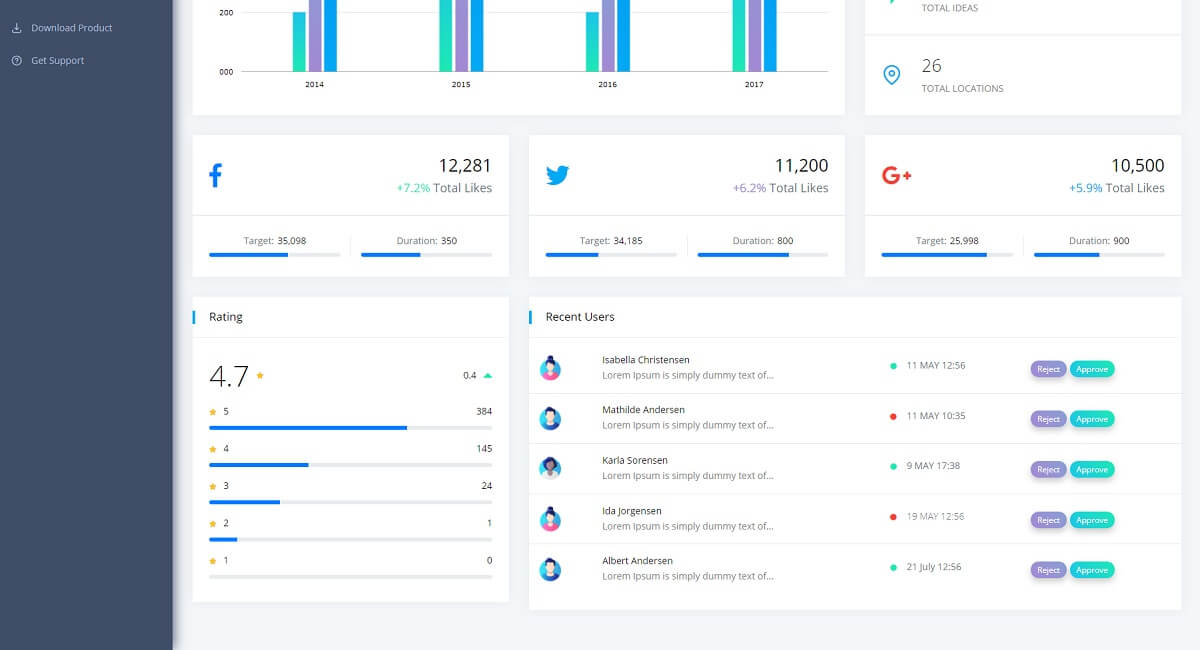
Task: Open Get Support menu item
Action: [58, 61]
